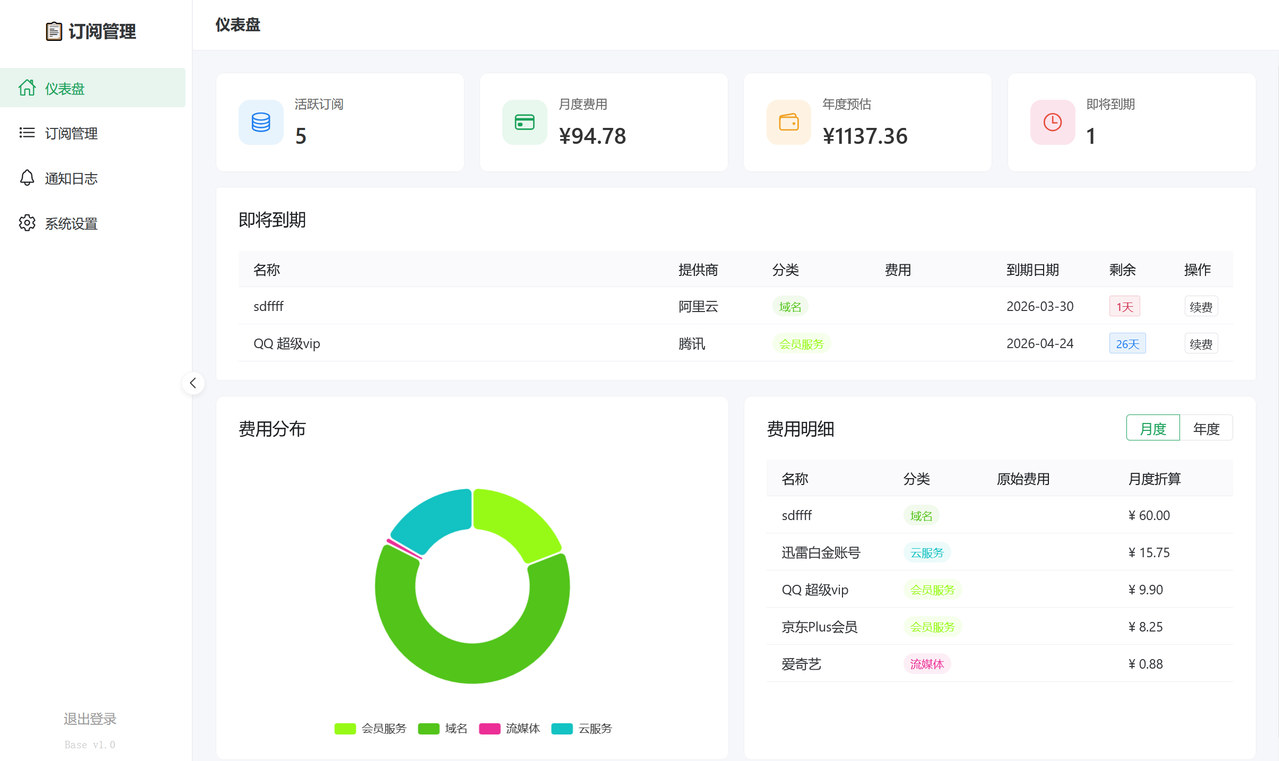Switch cost details to 月度 view
The height and width of the screenshot is (761, 1279).
tap(1153, 428)
